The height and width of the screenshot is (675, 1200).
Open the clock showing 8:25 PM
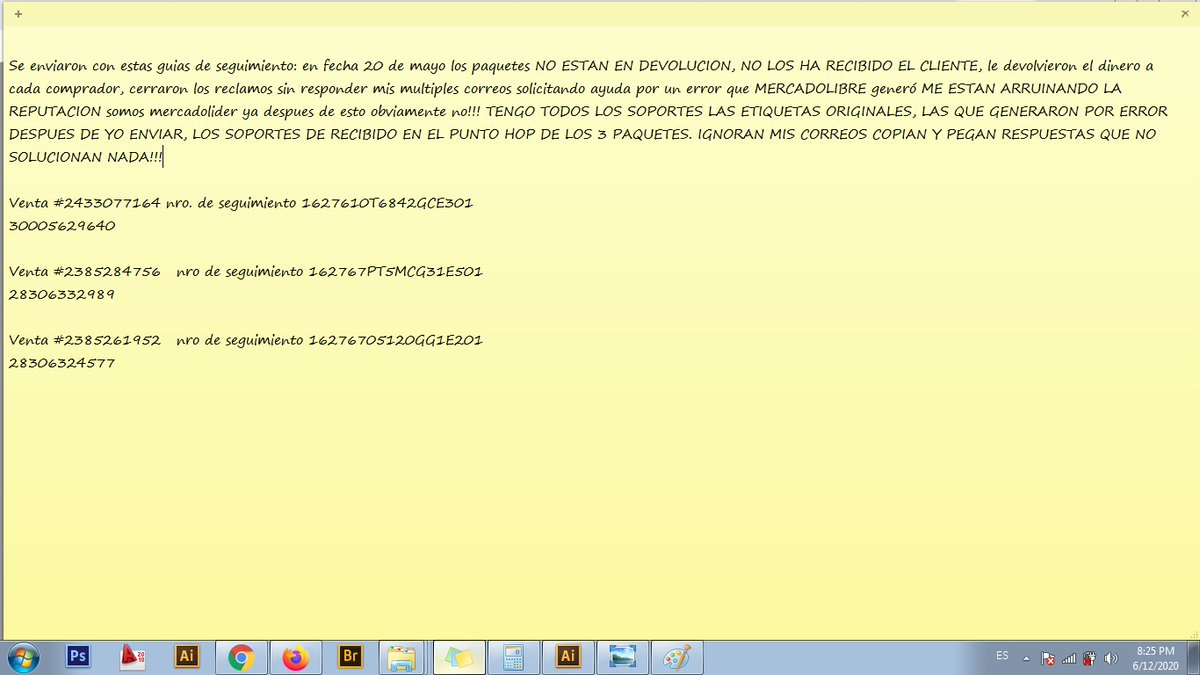tap(1154, 657)
